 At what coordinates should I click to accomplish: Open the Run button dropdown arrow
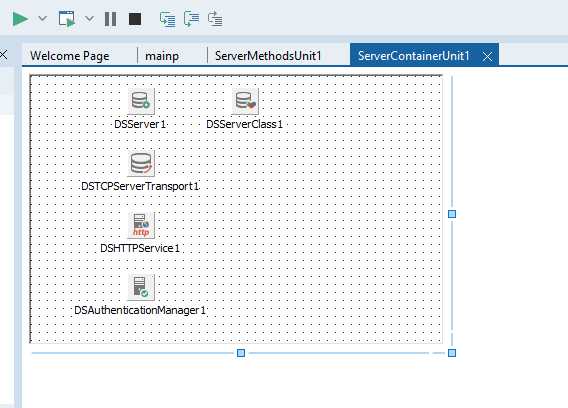[x=42, y=18]
